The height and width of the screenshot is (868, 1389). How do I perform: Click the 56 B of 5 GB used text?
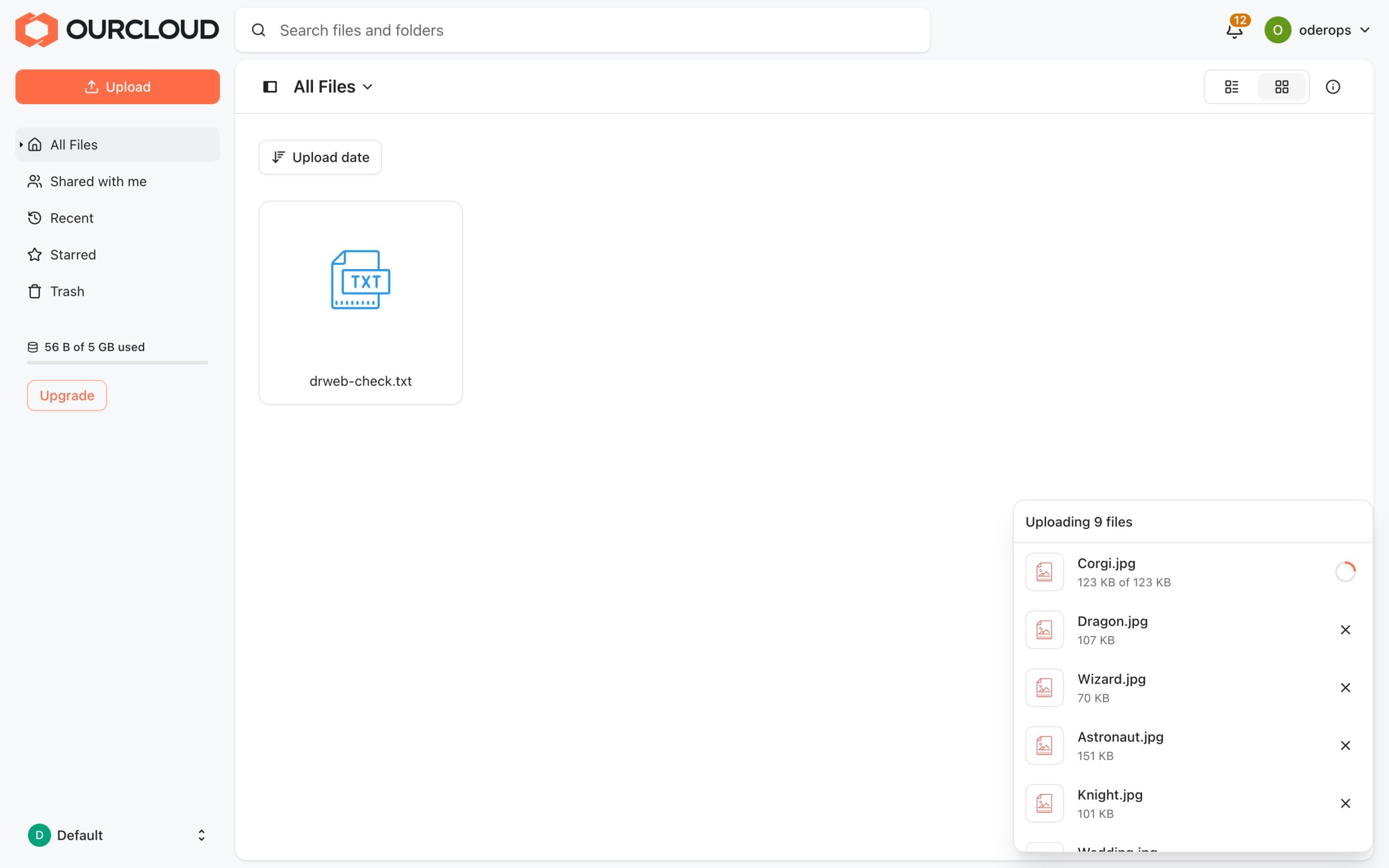coord(95,347)
